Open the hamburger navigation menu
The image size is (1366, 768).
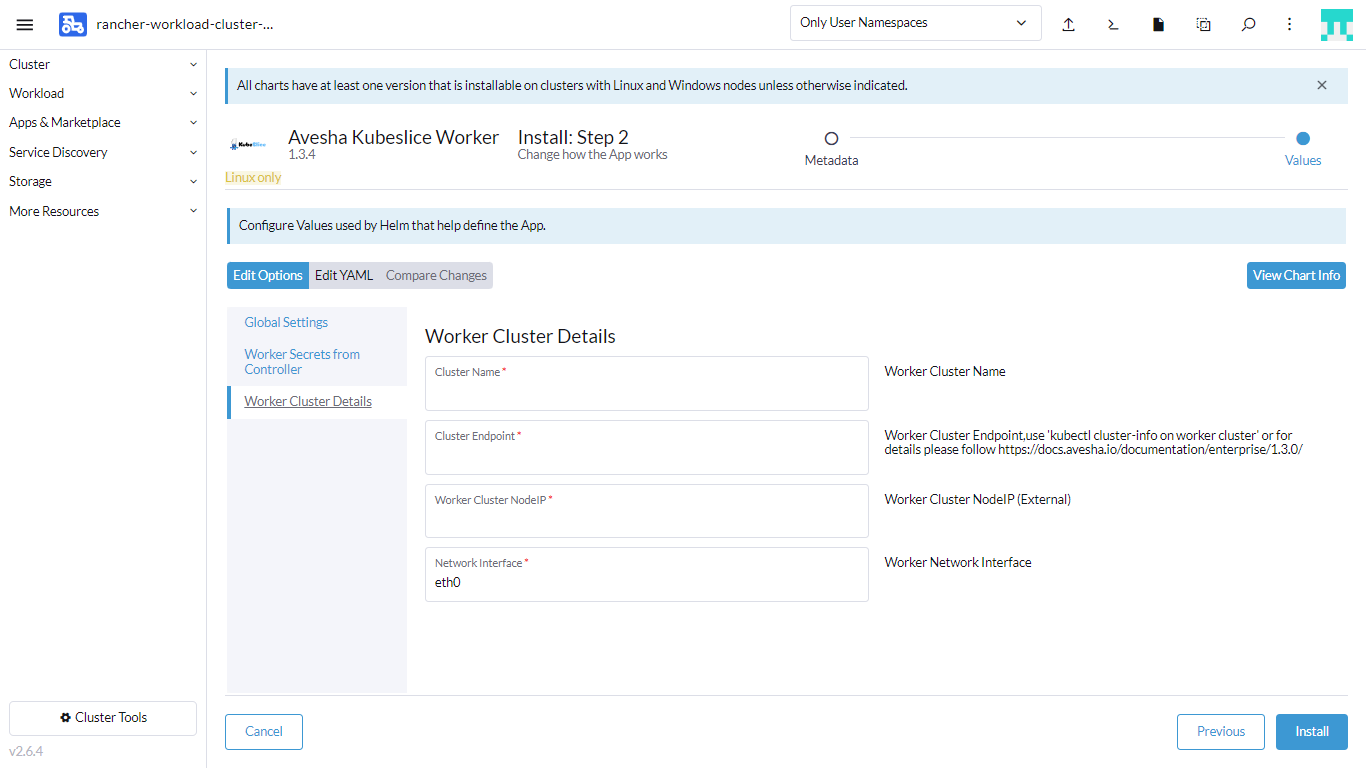25,25
